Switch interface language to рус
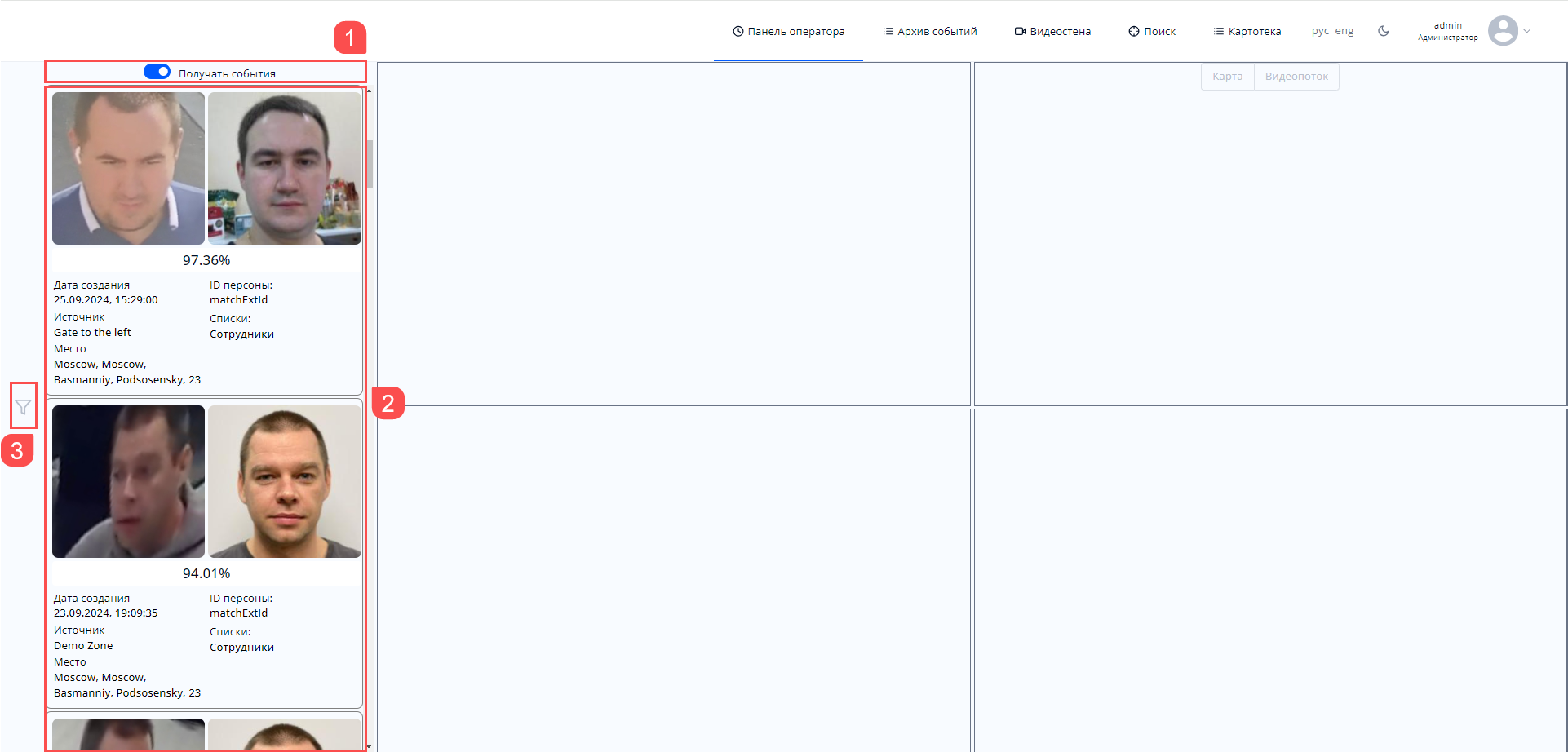This screenshot has width=1568, height=752. pos(1320,31)
